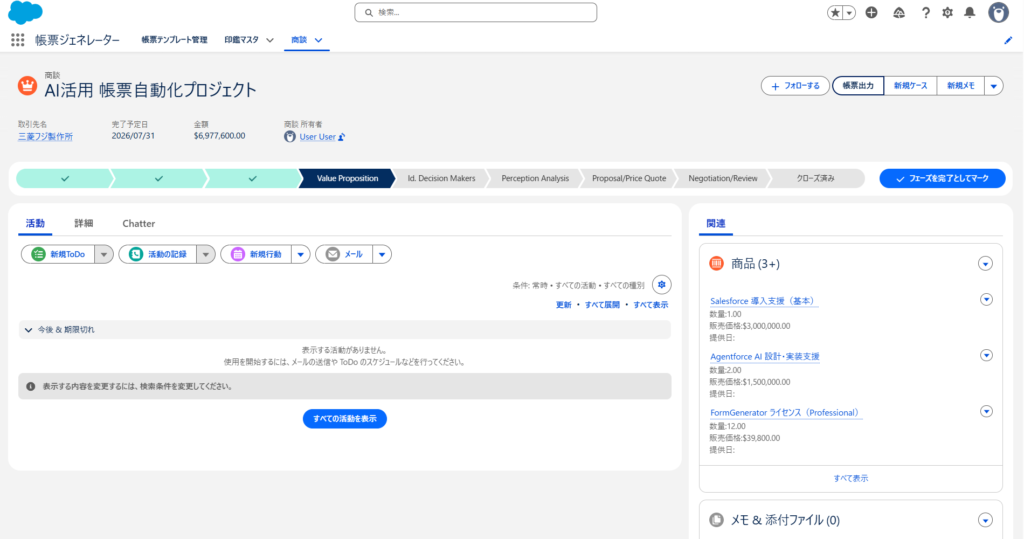Click the すべて表示 link in activities

[650, 305]
